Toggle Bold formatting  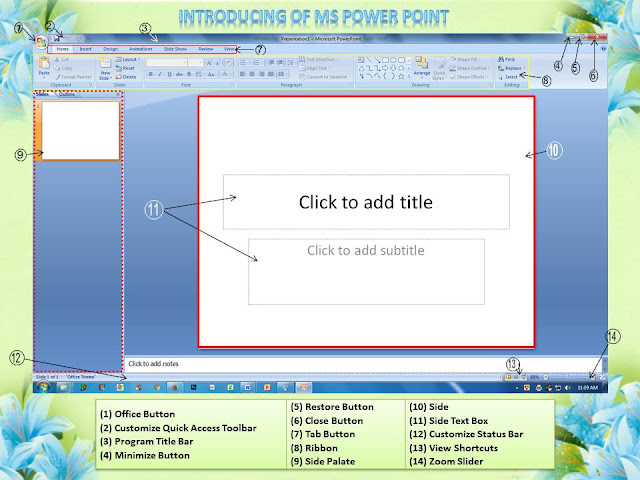[151, 74]
